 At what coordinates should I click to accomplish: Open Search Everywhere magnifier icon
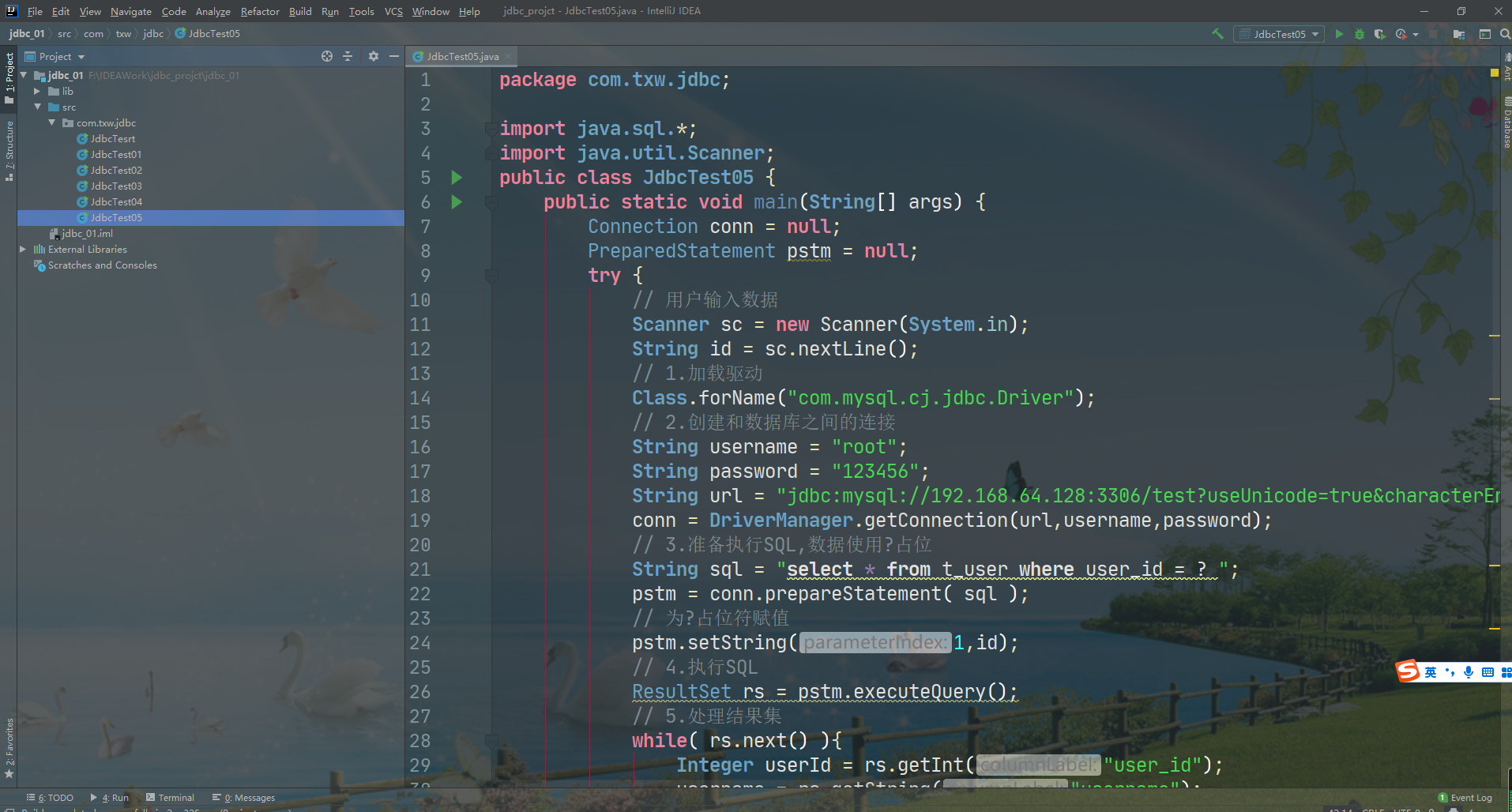1505,34
